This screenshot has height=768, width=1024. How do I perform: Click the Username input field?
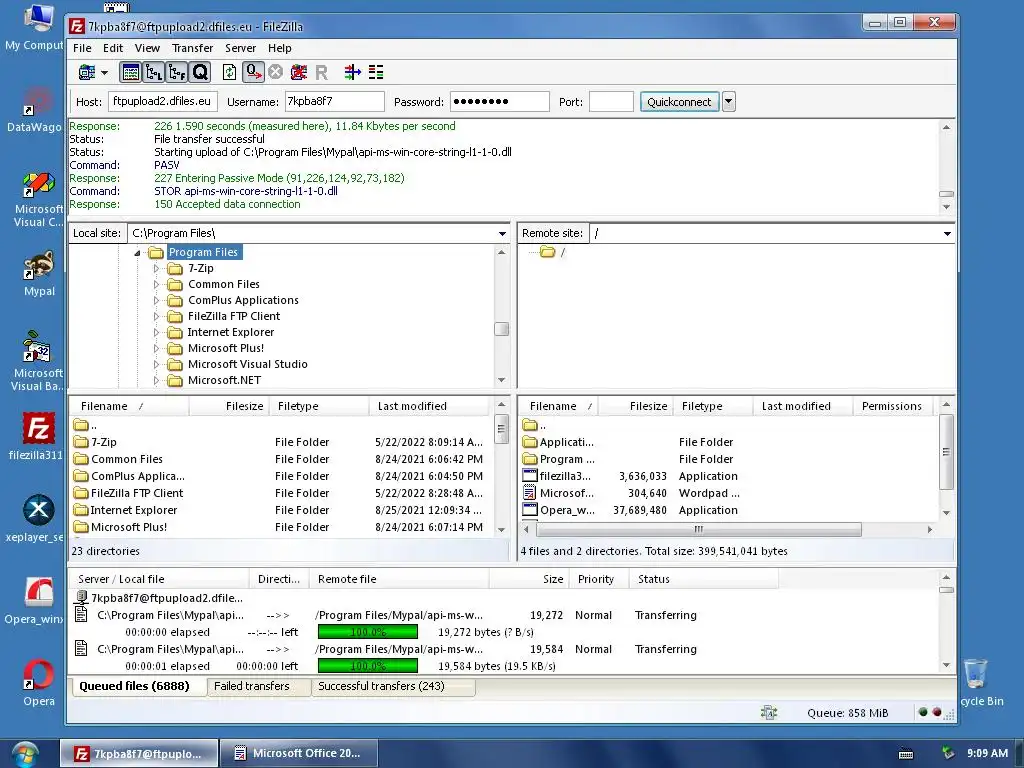[334, 101]
